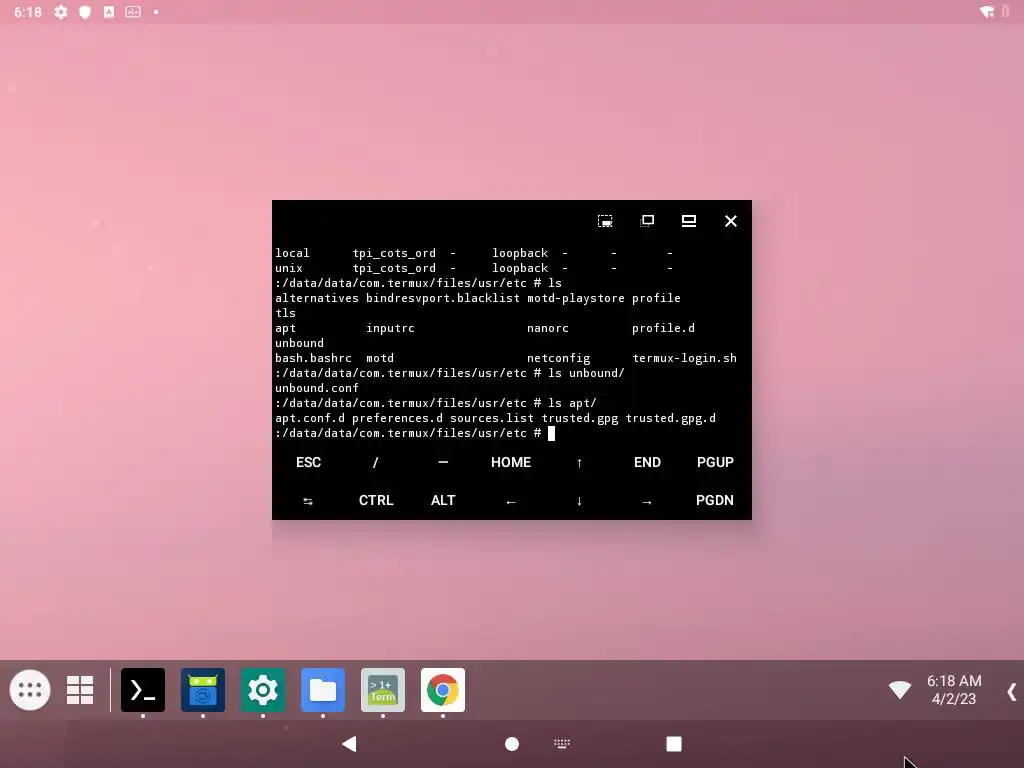Tap the up arrow extra key
The image size is (1024, 768).
point(579,462)
